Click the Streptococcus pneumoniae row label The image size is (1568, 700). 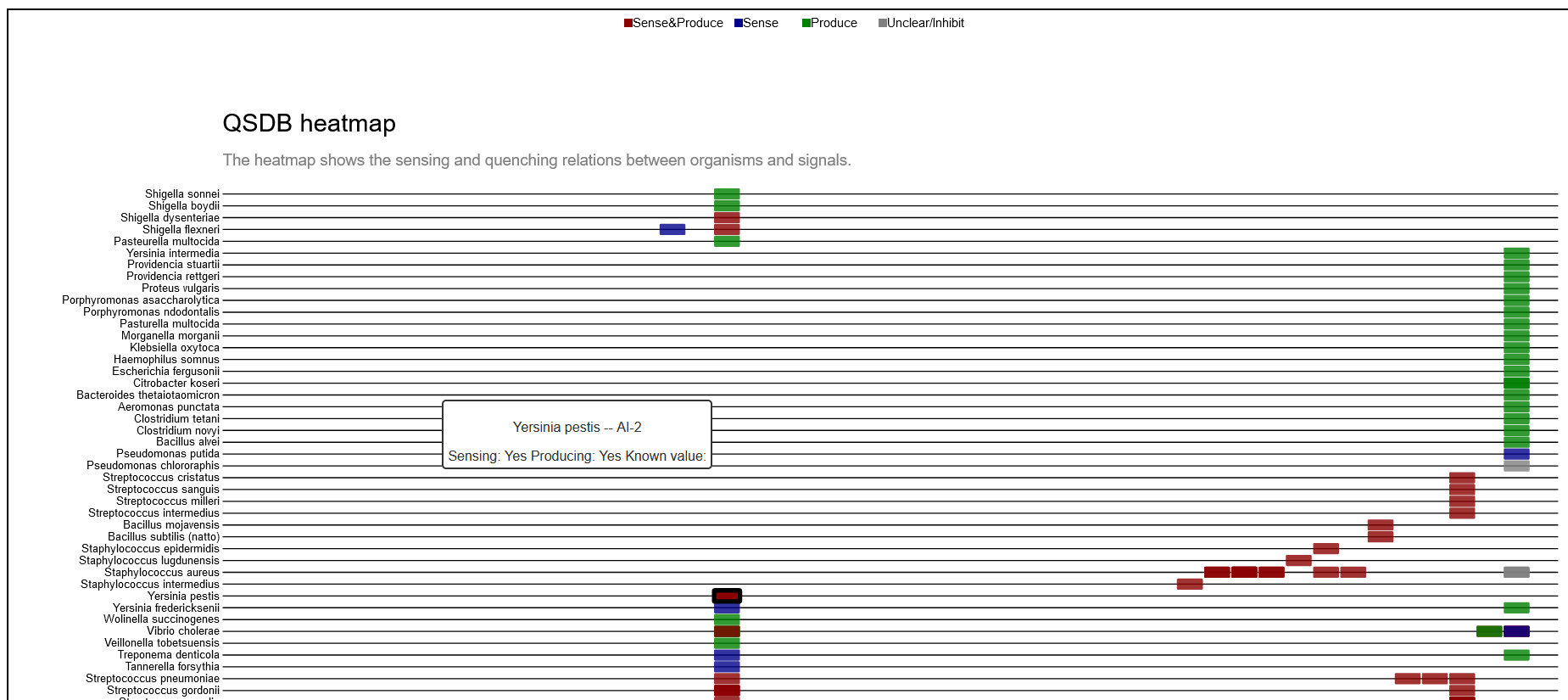153,679
